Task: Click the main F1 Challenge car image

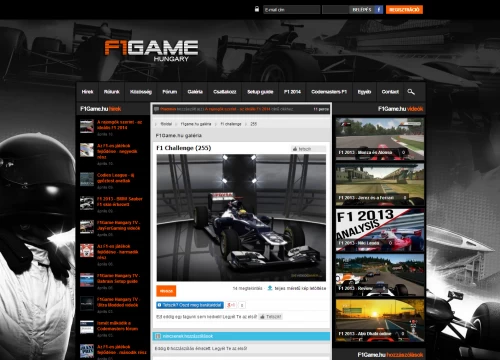Action: [x=241, y=217]
